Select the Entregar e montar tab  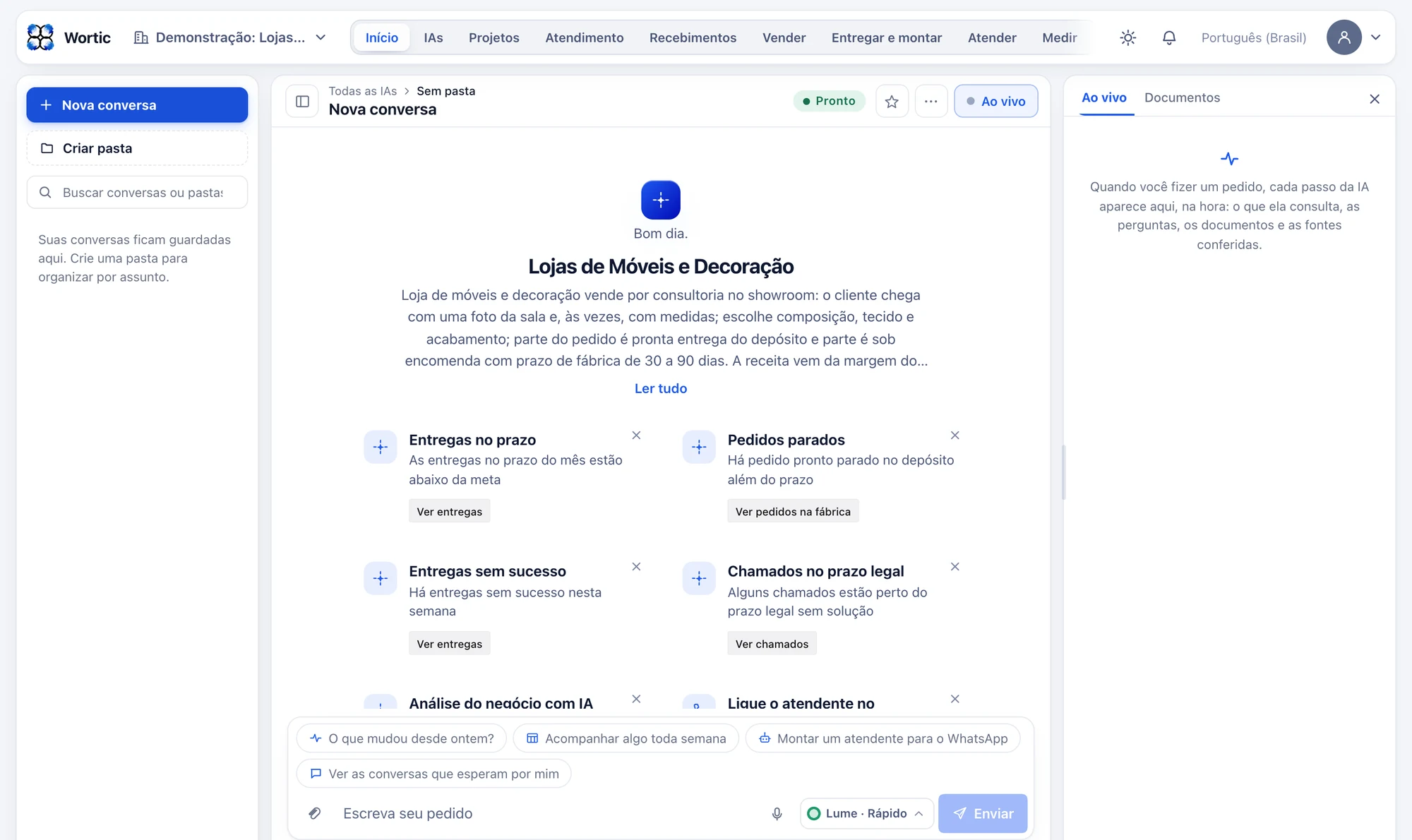[886, 37]
